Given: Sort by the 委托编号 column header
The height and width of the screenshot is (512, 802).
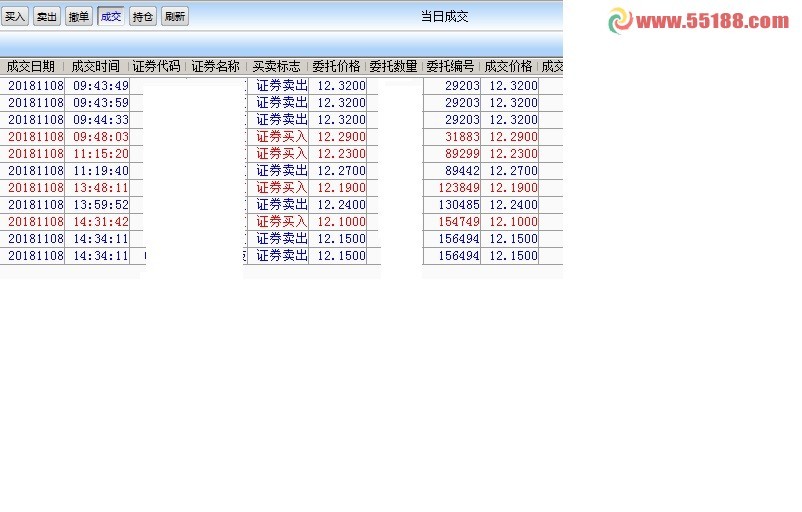Looking at the screenshot, I should [x=450, y=67].
